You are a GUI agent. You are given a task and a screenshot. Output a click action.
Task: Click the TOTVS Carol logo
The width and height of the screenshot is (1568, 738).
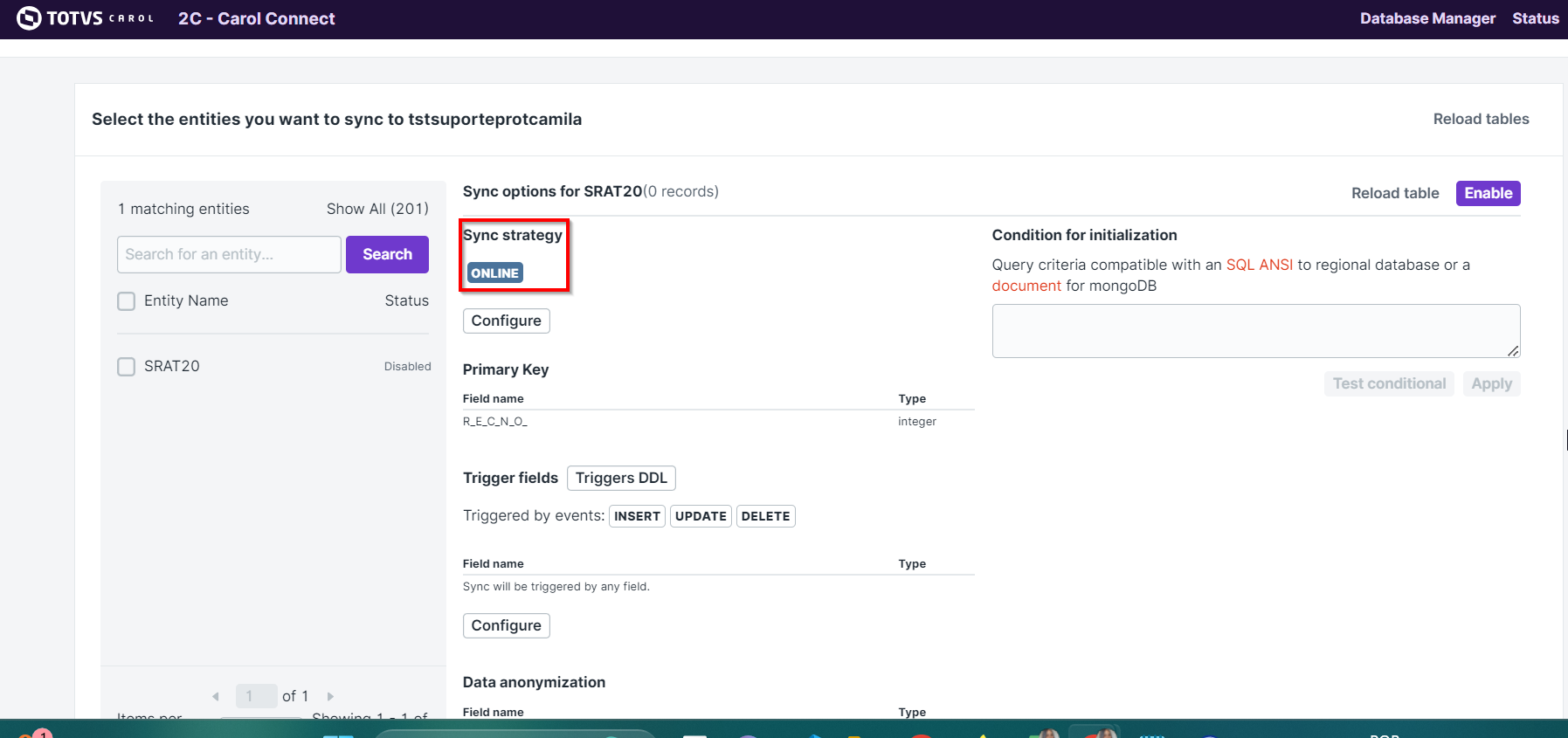click(85, 18)
